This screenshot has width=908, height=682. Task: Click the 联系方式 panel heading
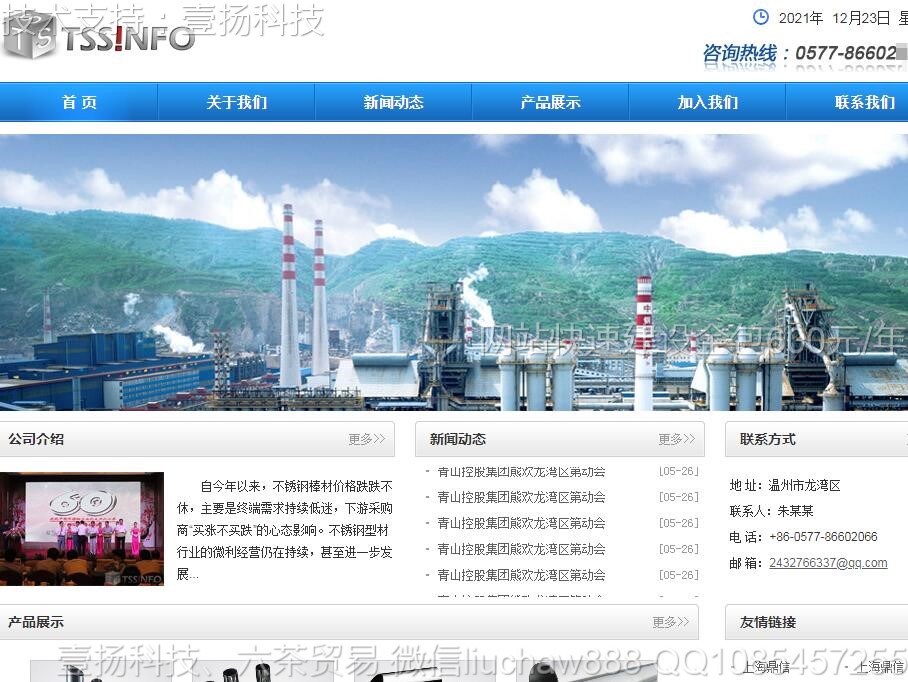pyautogui.click(x=768, y=439)
